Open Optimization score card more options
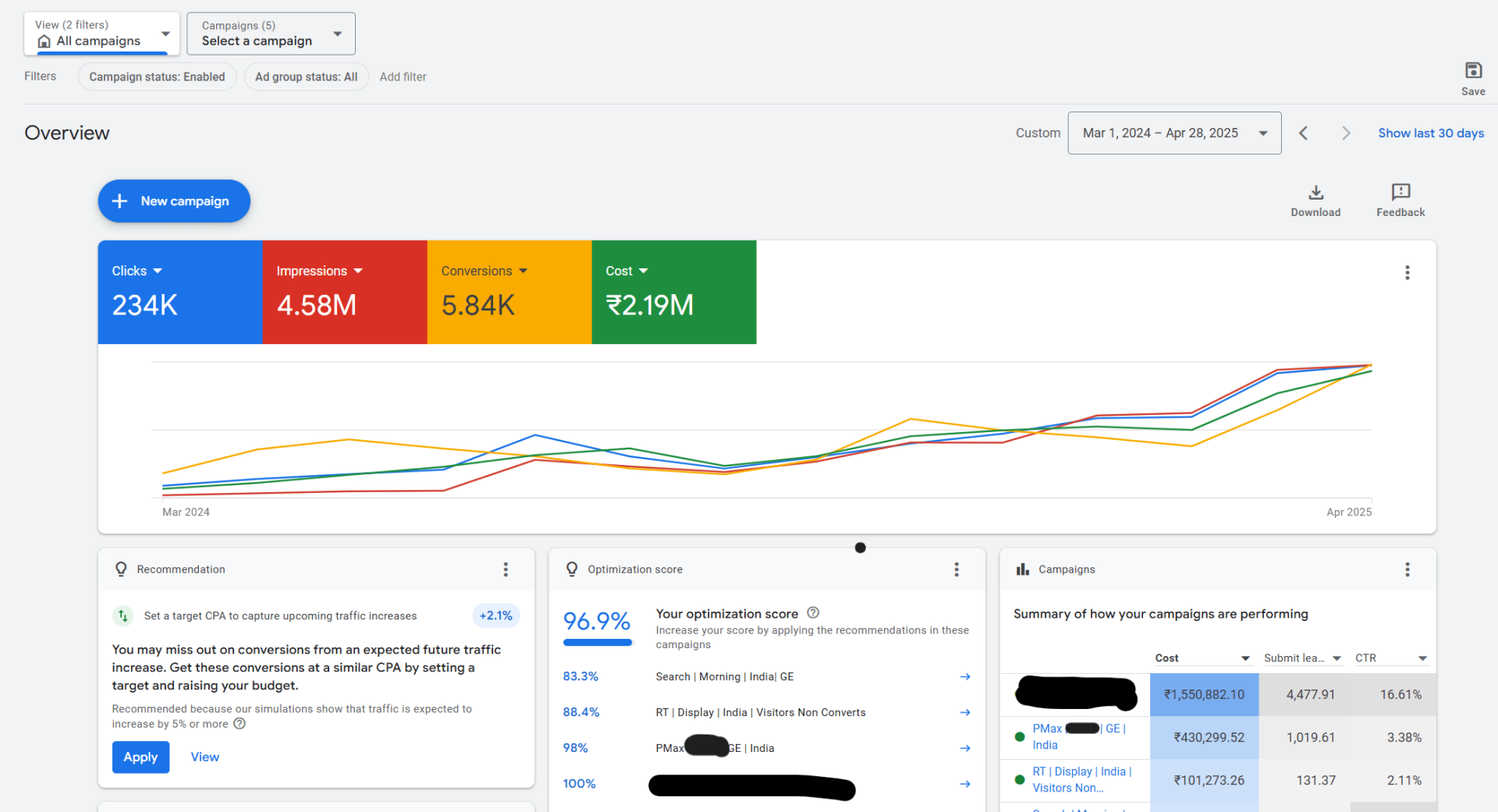Image resolution: width=1498 pixels, height=812 pixels. click(956, 569)
